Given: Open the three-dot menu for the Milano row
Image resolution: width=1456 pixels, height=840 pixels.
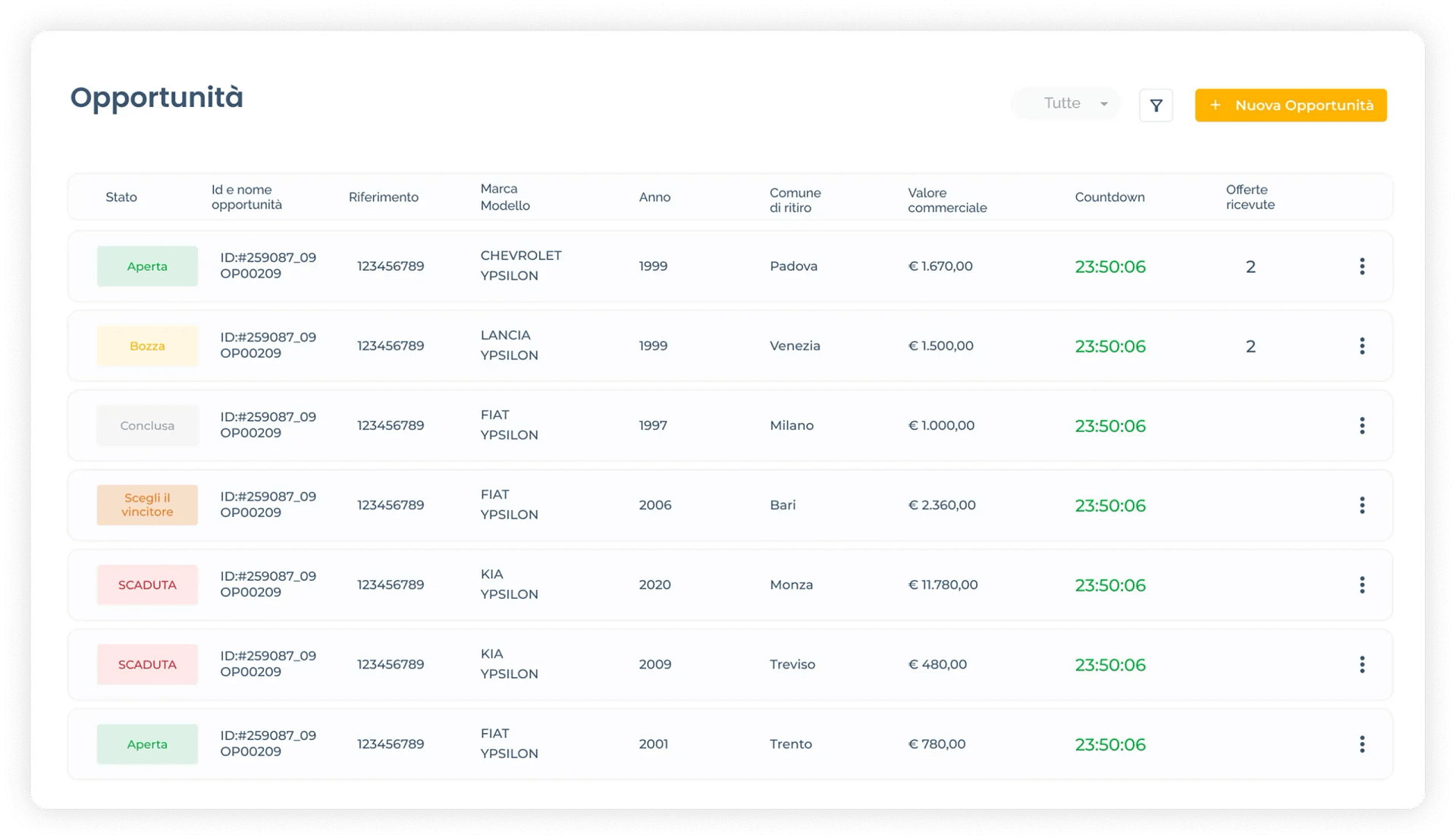Looking at the screenshot, I should (1362, 425).
